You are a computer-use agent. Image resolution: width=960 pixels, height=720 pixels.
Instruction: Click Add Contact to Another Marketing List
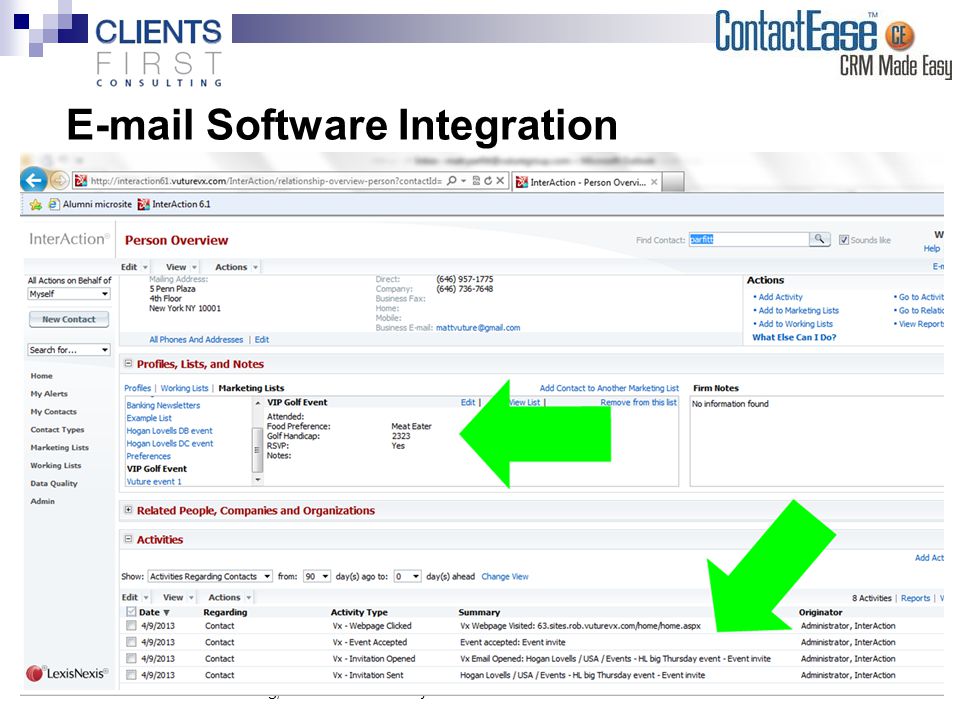609,388
